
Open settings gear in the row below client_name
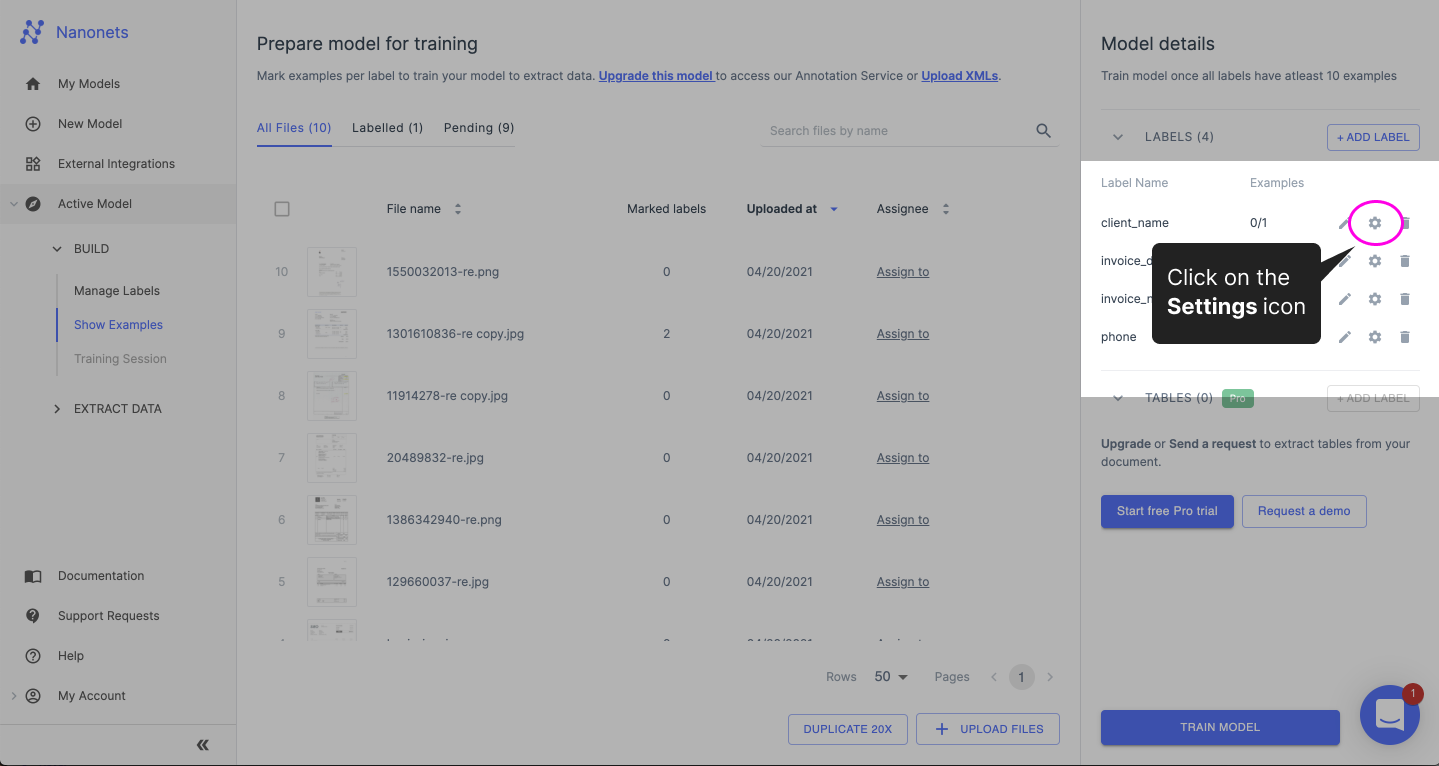tap(1375, 261)
